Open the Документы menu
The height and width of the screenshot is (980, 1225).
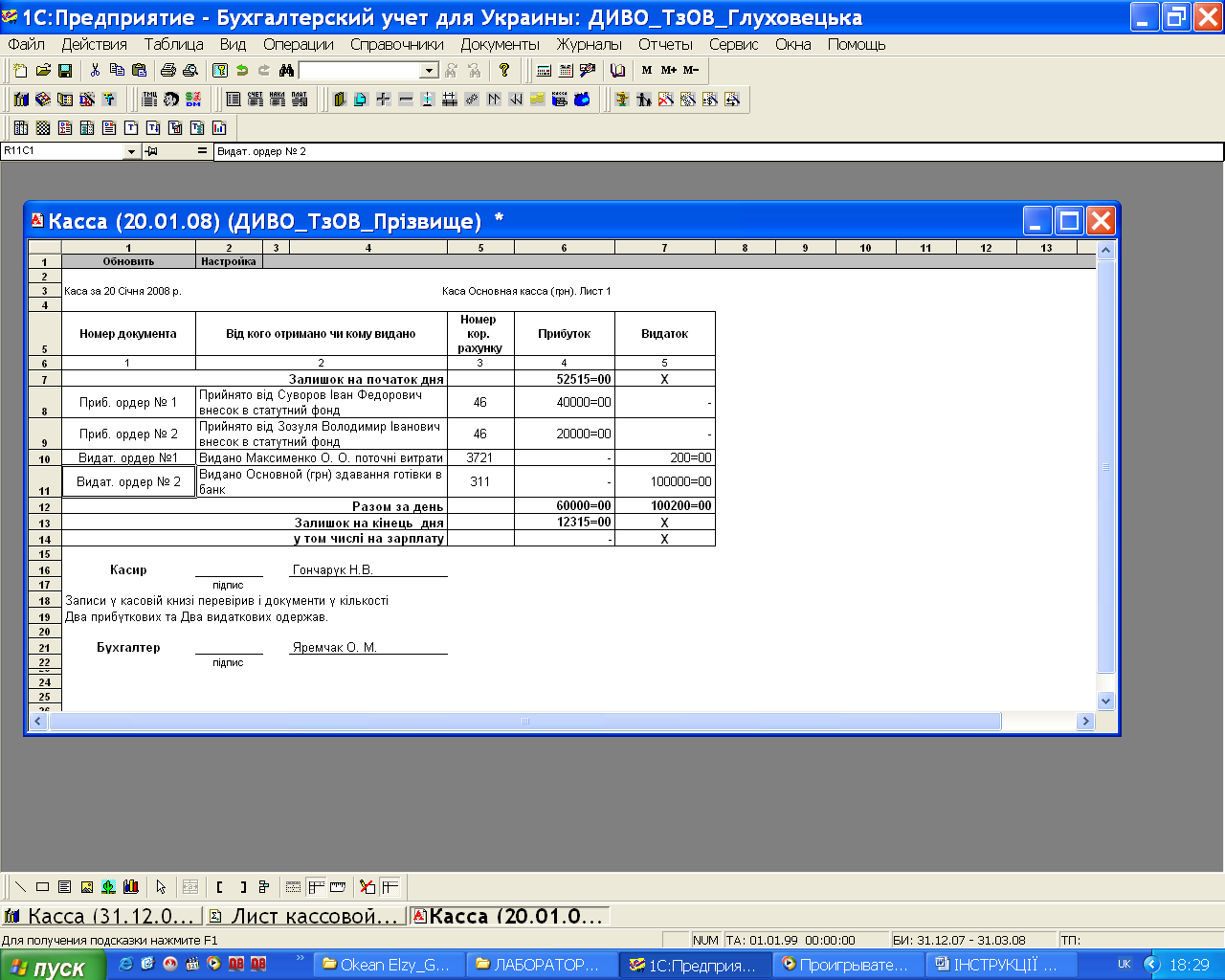(x=501, y=44)
